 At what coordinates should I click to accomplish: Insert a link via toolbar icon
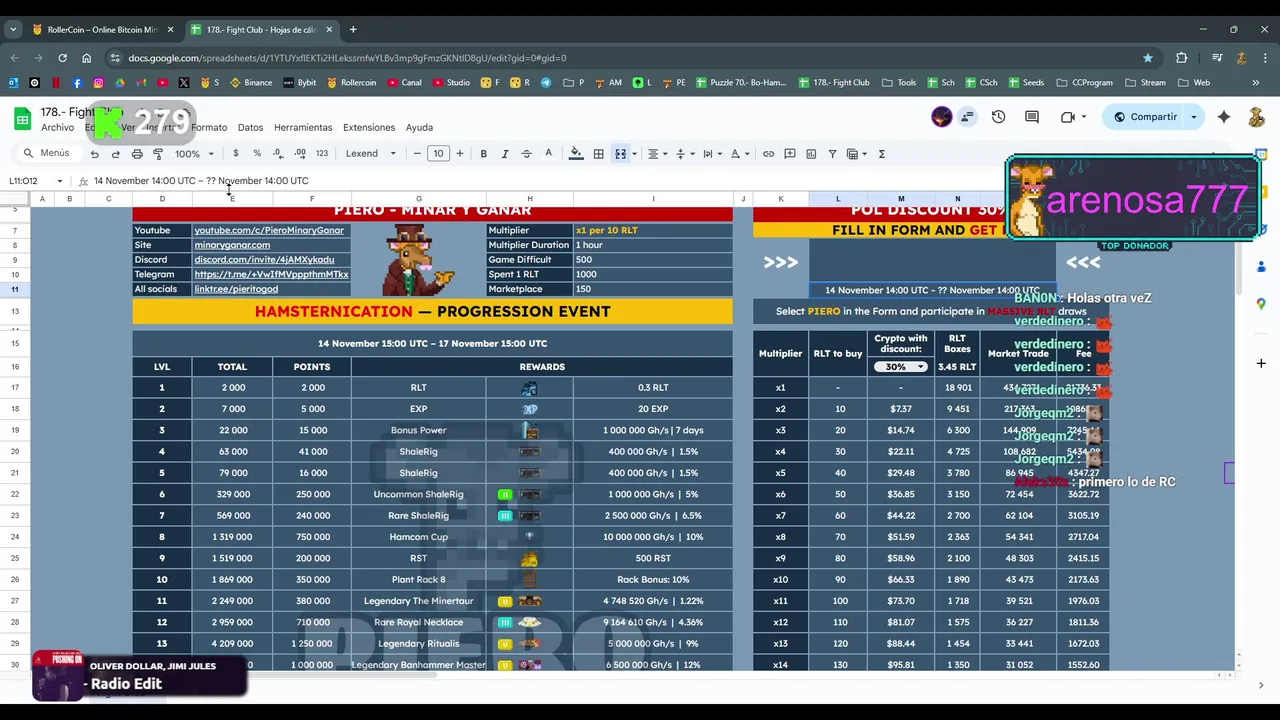point(768,154)
